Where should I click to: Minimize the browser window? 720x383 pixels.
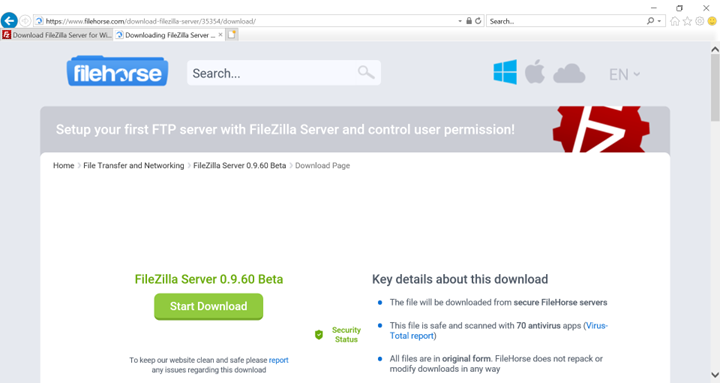coord(654,8)
